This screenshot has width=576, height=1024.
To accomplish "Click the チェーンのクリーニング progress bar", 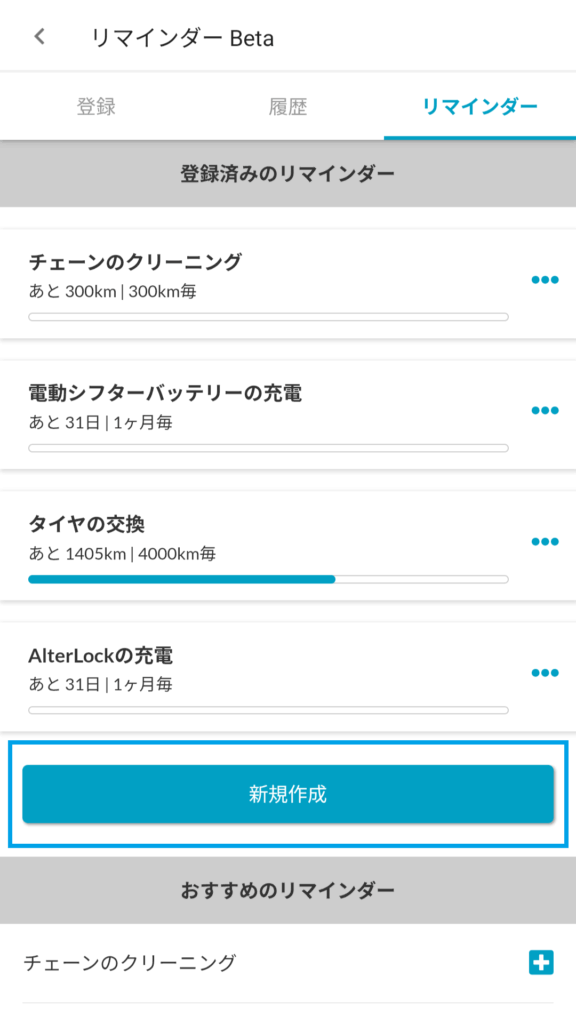I will 268,317.
